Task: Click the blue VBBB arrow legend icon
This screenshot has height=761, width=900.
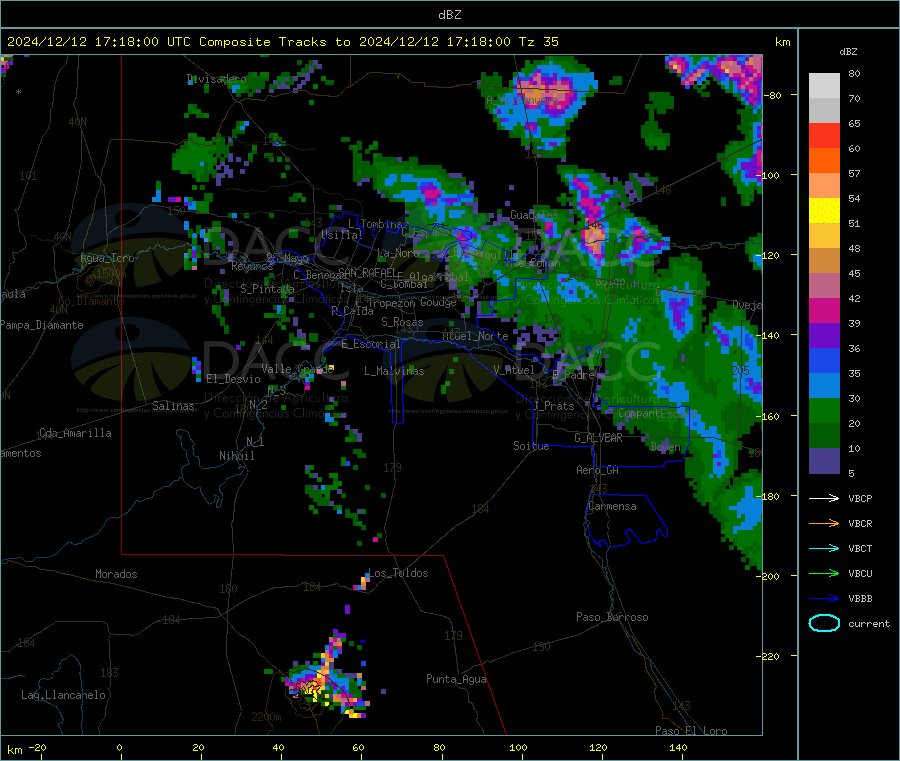Action: click(x=824, y=598)
